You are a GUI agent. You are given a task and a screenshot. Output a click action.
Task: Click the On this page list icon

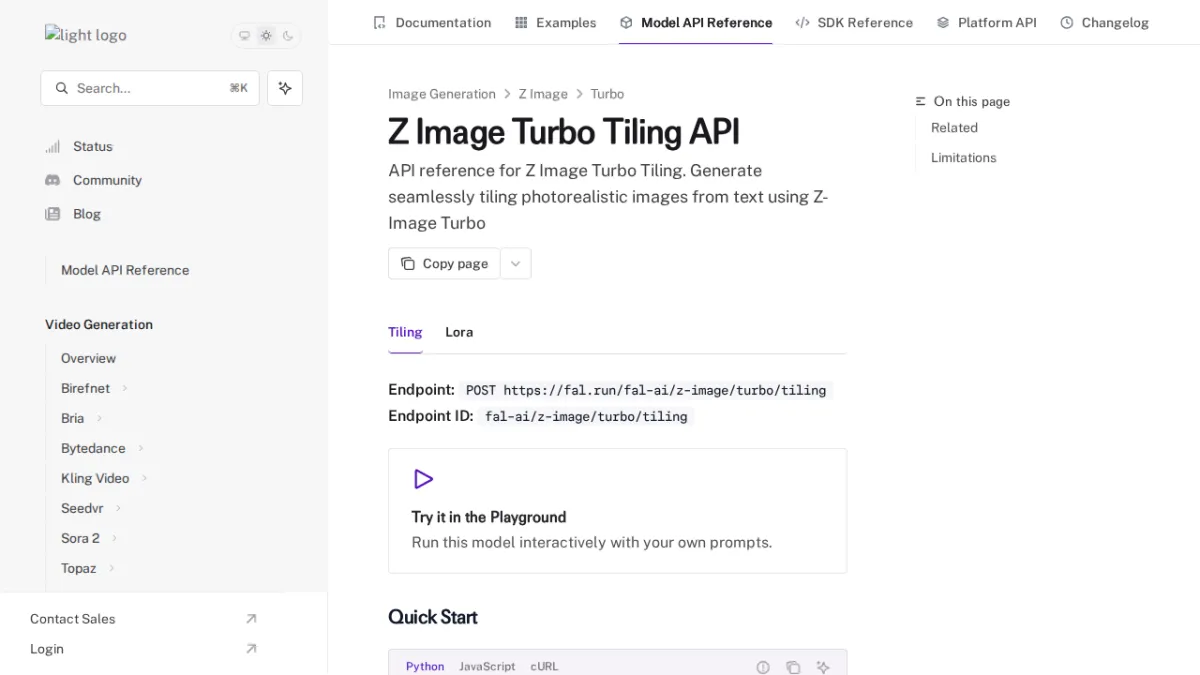(921, 102)
